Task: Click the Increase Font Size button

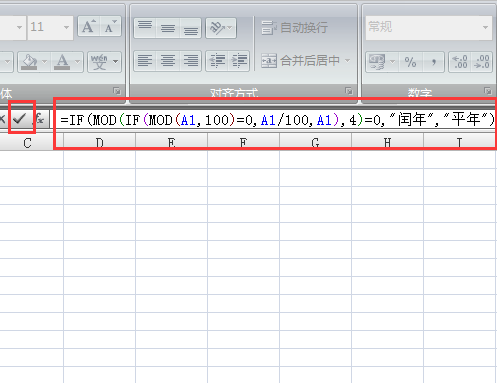Action: click(x=89, y=27)
